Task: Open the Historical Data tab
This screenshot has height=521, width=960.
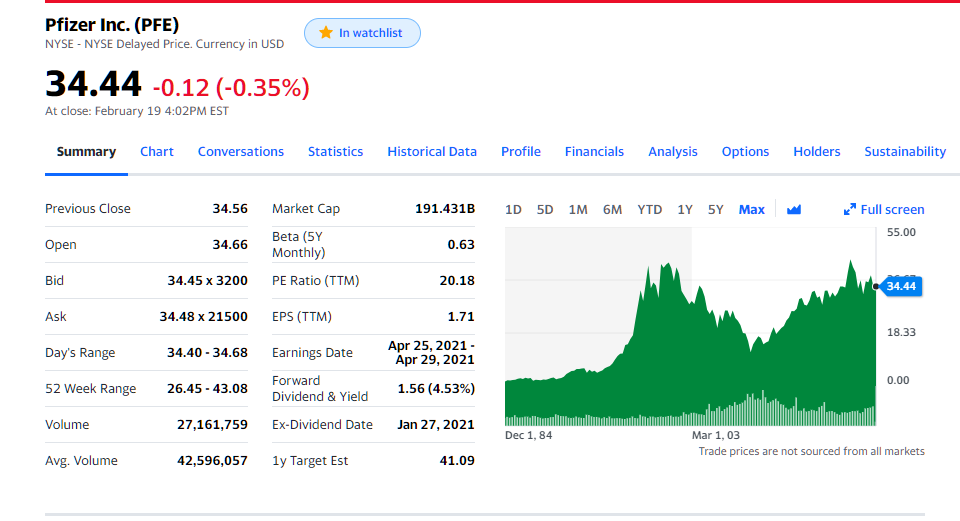Action: [x=432, y=151]
